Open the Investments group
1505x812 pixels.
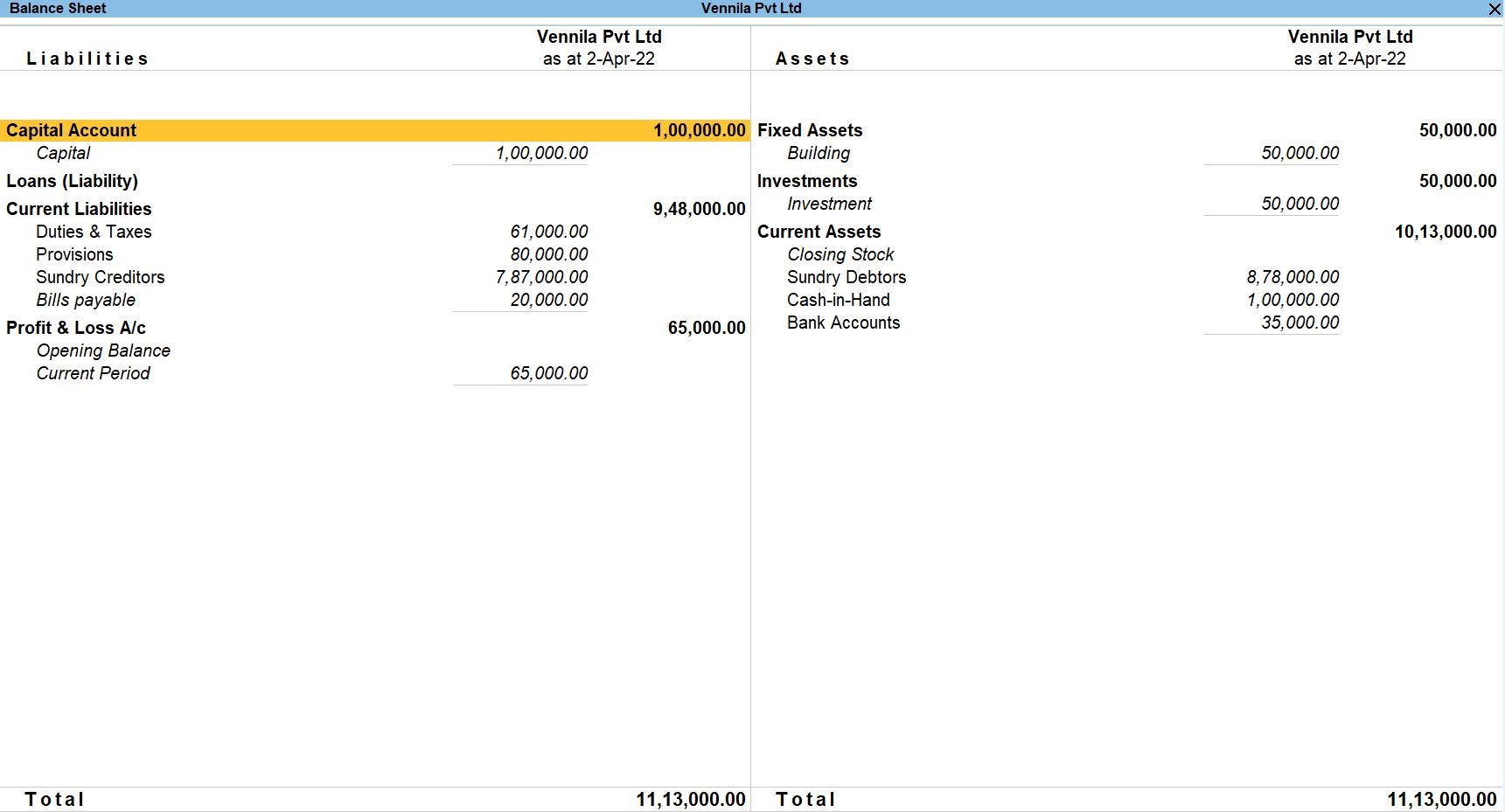807,181
